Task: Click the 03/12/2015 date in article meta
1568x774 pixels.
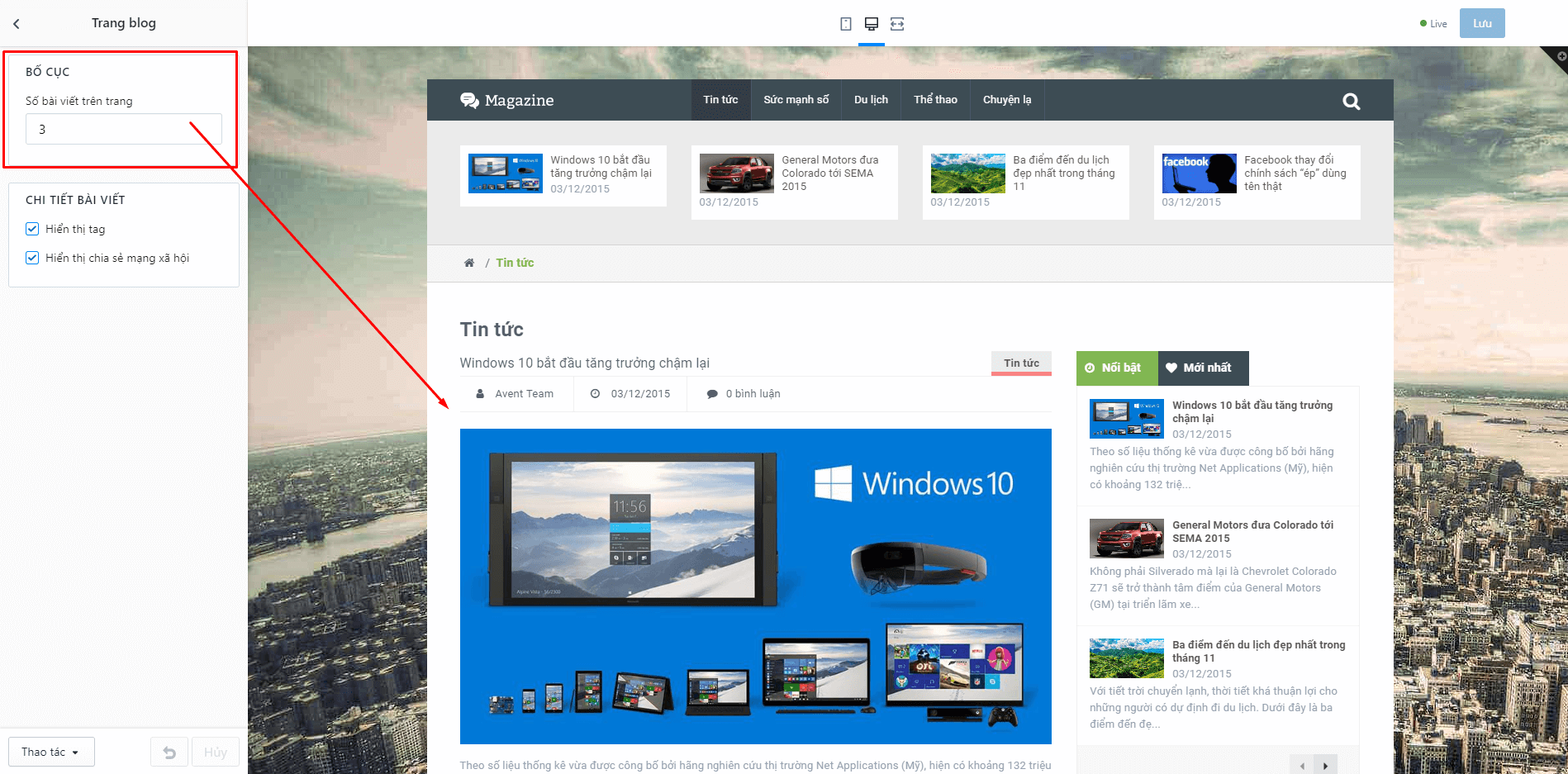Action: 640,394
